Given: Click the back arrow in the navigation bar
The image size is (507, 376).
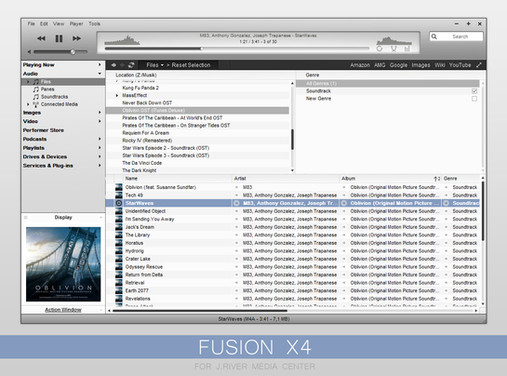Looking at the screenshot, I should pyautogui.click(x=114, y=65).
